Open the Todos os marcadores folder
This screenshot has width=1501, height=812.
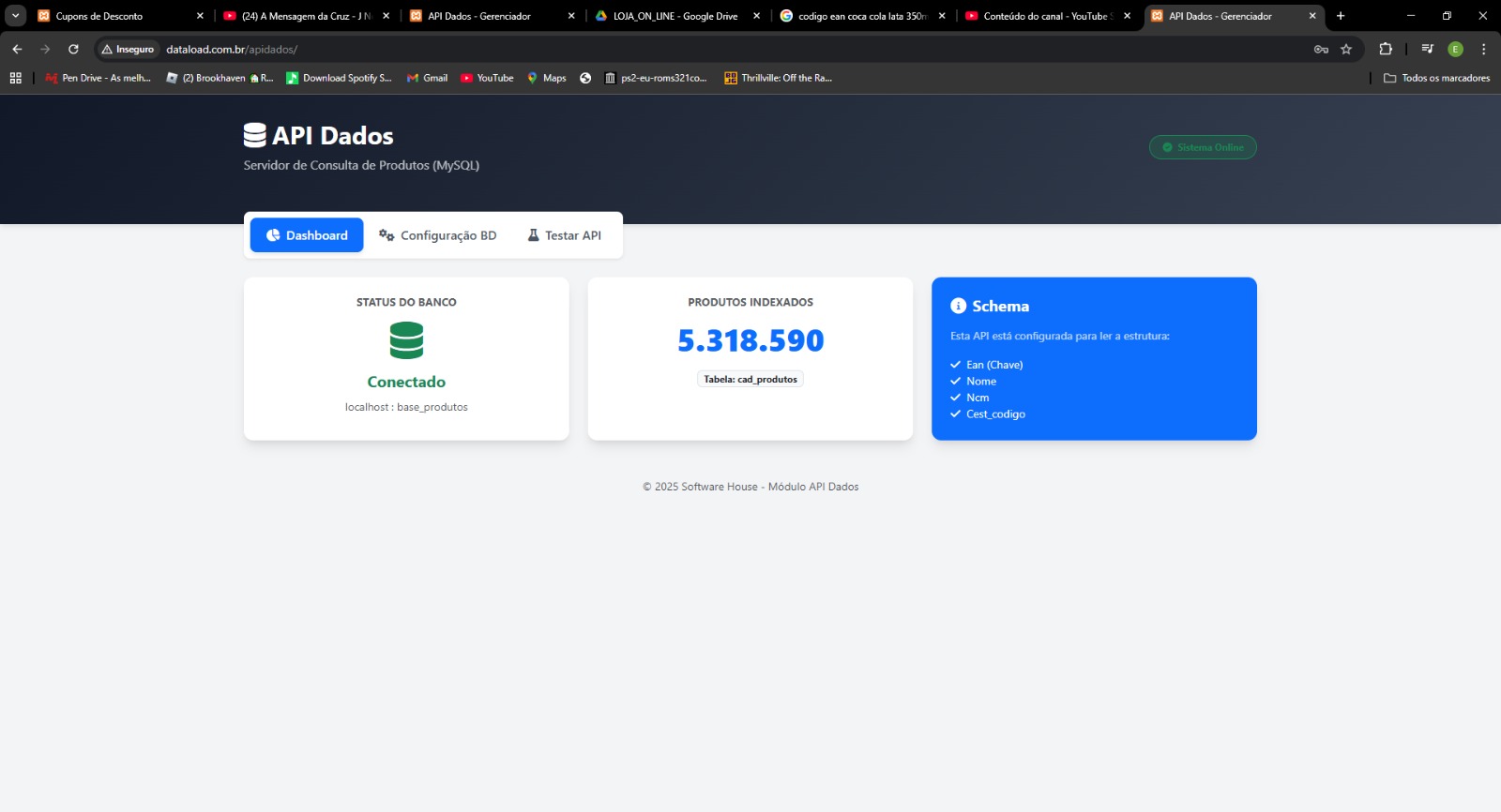1436,78
